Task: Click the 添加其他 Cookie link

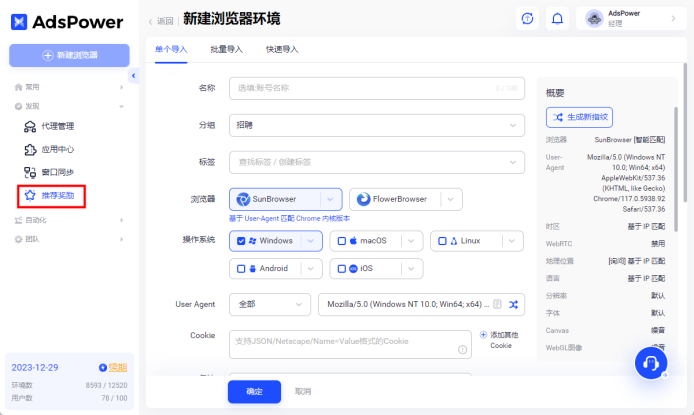Action: point(504,340)
